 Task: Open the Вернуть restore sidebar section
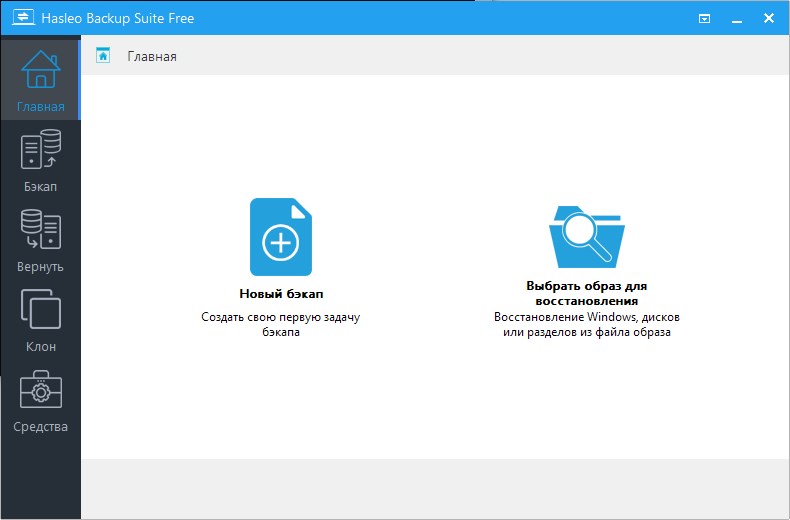[x=40, y=240]
